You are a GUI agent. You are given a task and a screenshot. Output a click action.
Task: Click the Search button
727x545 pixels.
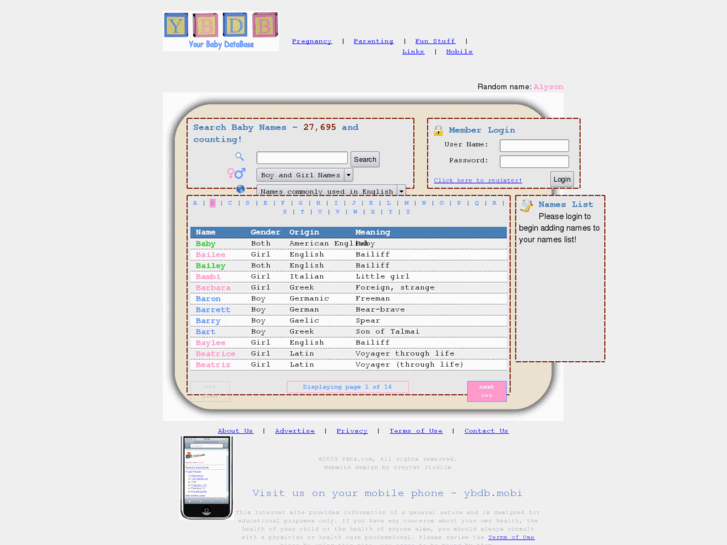[x=365, y=159]
